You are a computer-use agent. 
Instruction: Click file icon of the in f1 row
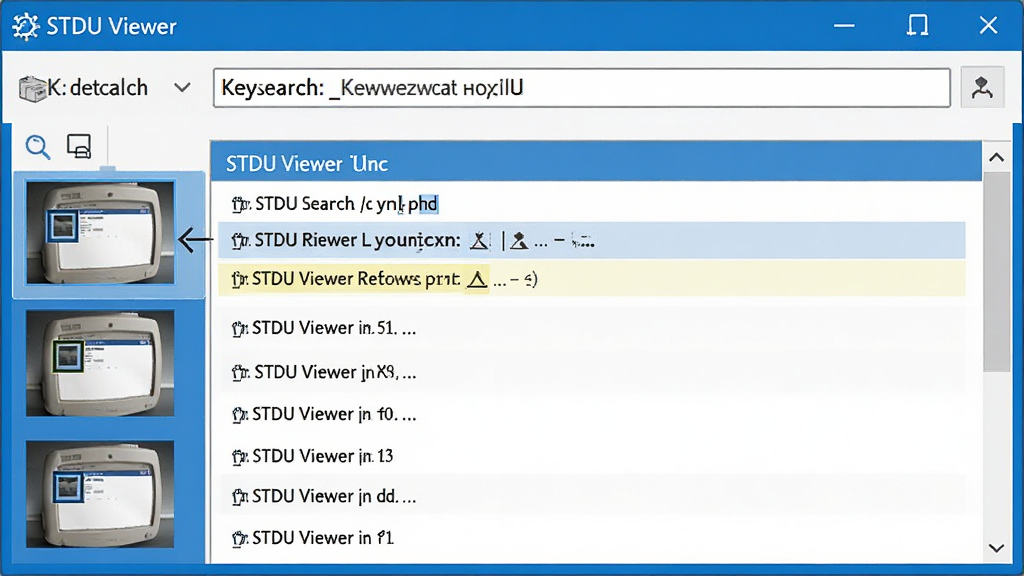click(240, 539)
